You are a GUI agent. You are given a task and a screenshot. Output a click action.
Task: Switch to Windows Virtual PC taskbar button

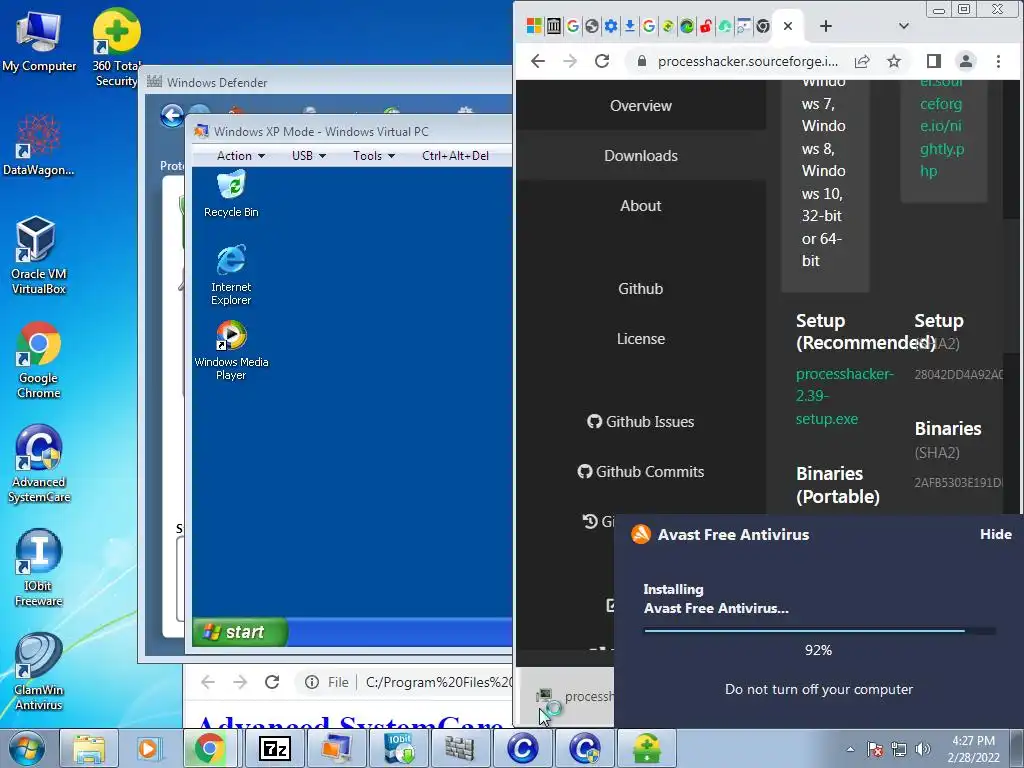[336, 748]
